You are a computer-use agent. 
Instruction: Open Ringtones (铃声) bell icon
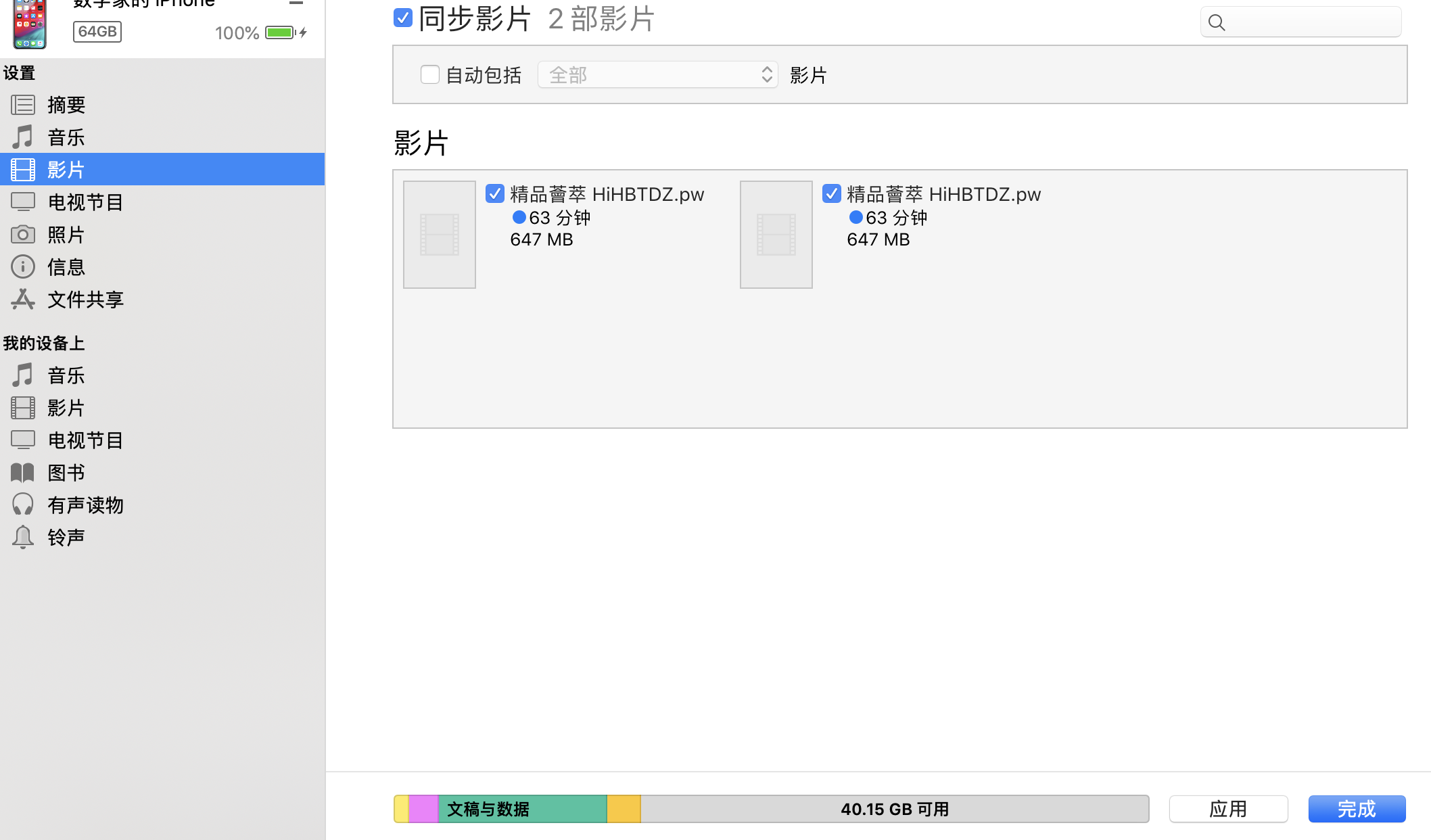(23, 537)
